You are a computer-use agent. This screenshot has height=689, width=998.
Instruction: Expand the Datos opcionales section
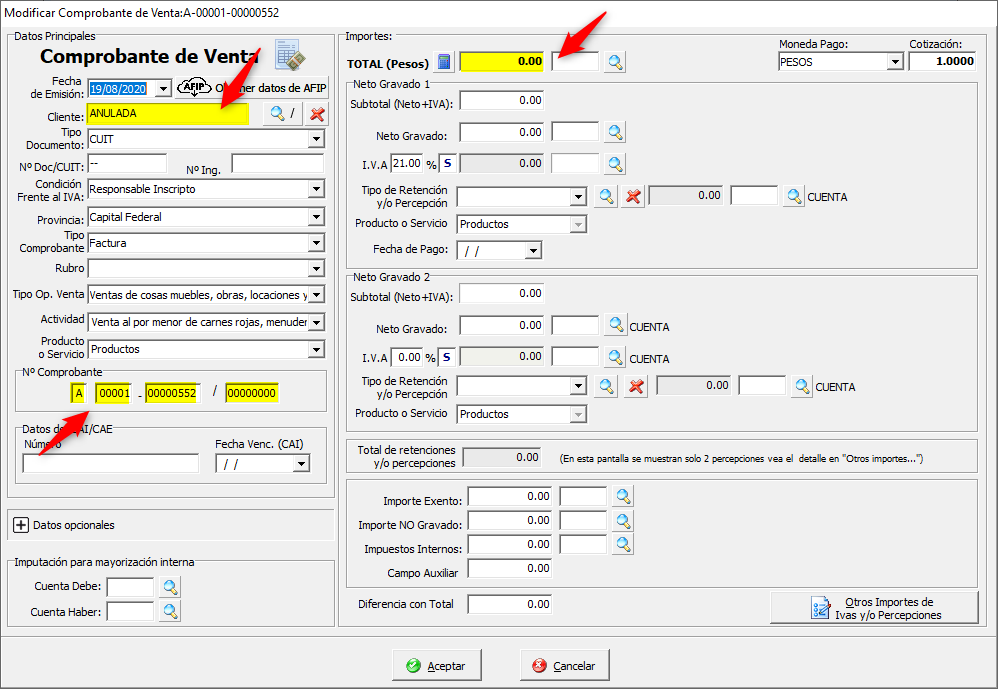click(x=21, y=525)
